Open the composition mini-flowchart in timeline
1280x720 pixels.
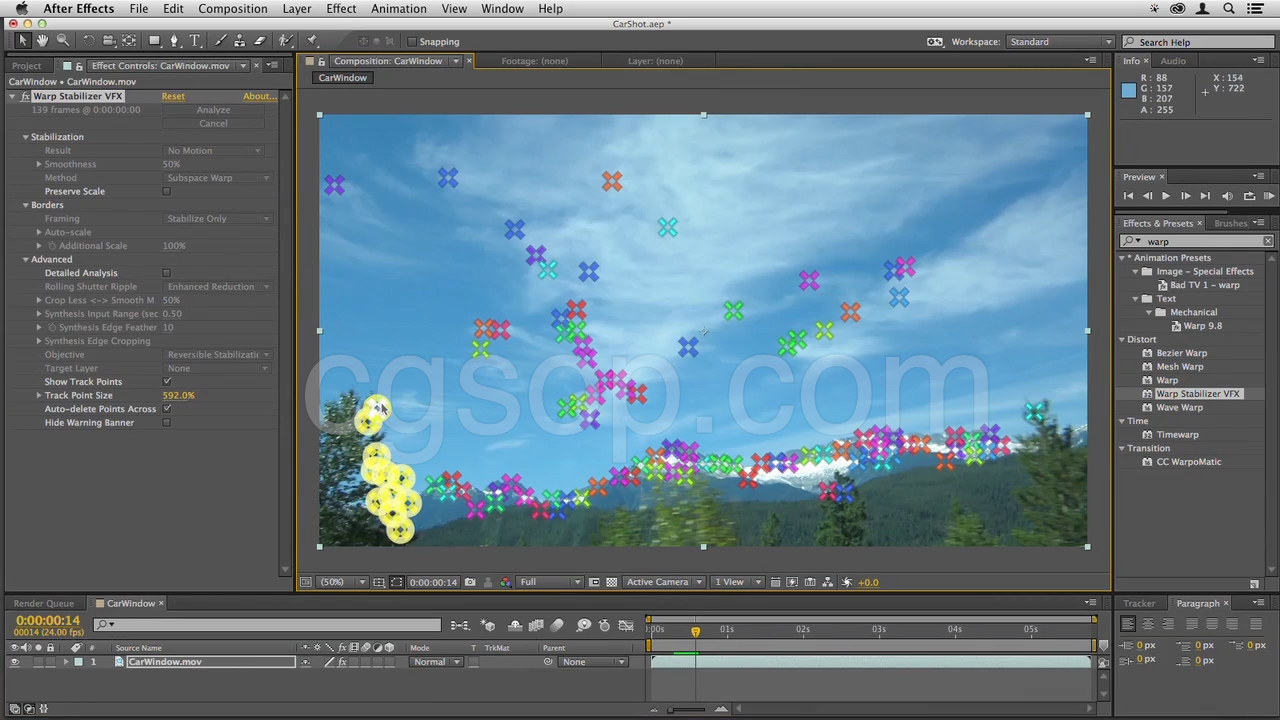coord(459,625)
